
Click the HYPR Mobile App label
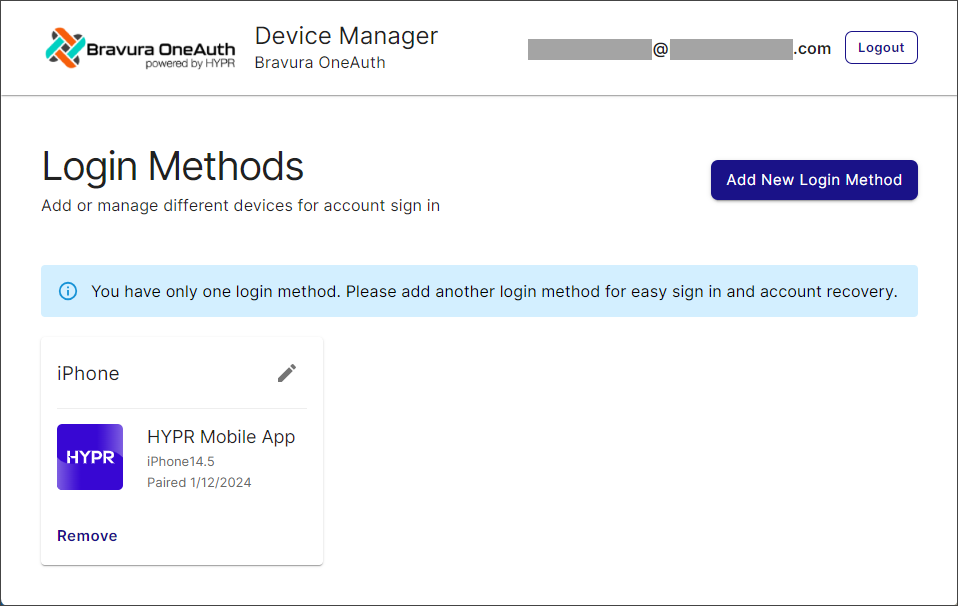tap(221, 437)
